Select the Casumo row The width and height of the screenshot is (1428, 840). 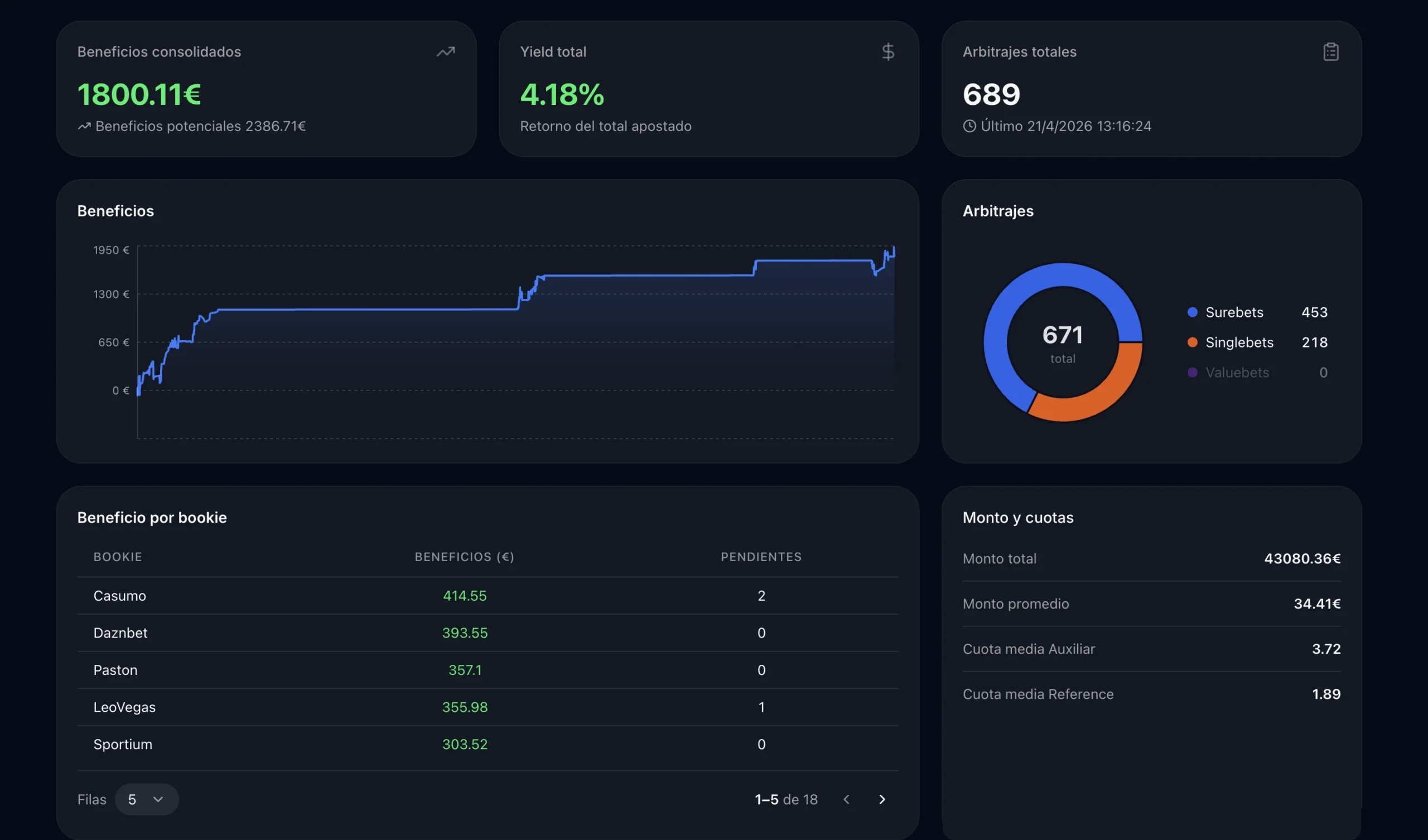click(x=488, y=595)
